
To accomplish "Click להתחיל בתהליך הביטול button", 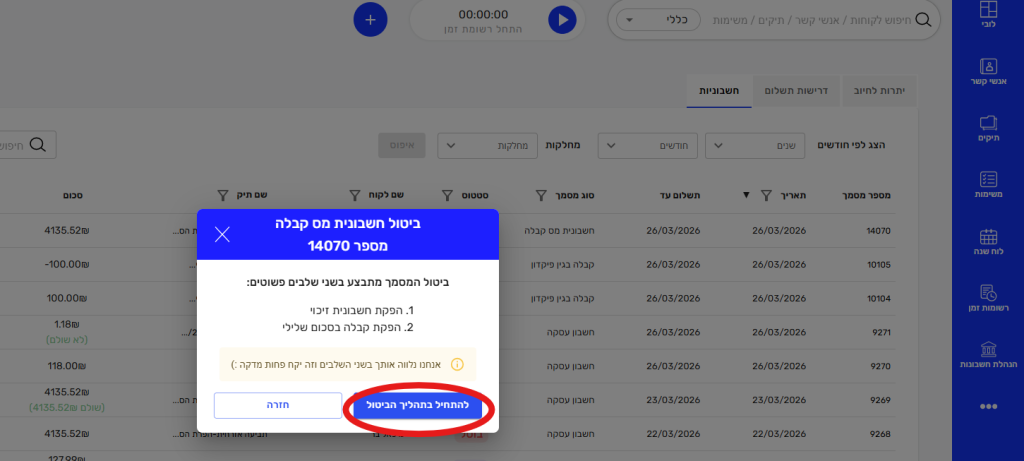I will tap(418, 406).
